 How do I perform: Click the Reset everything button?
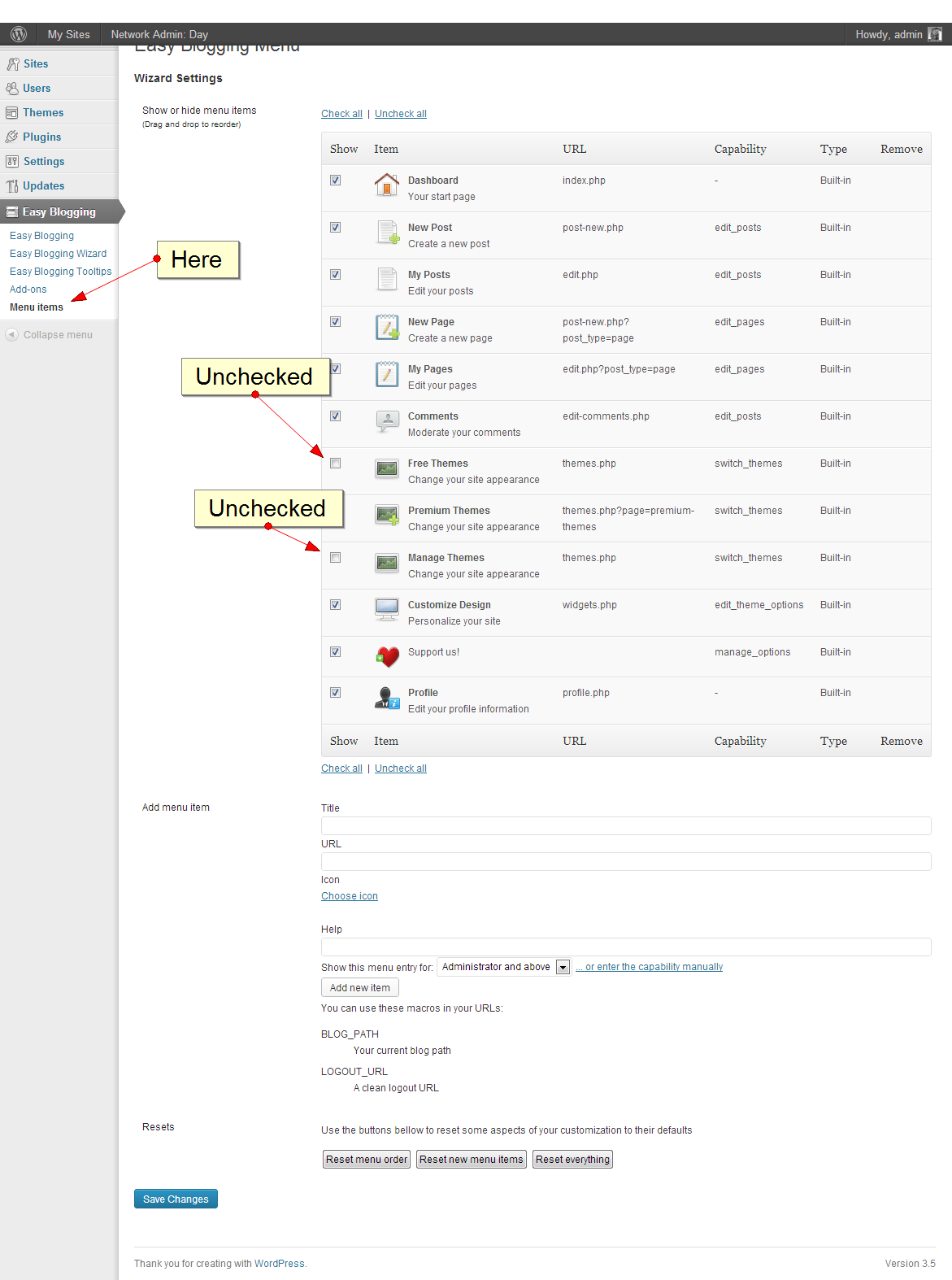pos(572,1160)
